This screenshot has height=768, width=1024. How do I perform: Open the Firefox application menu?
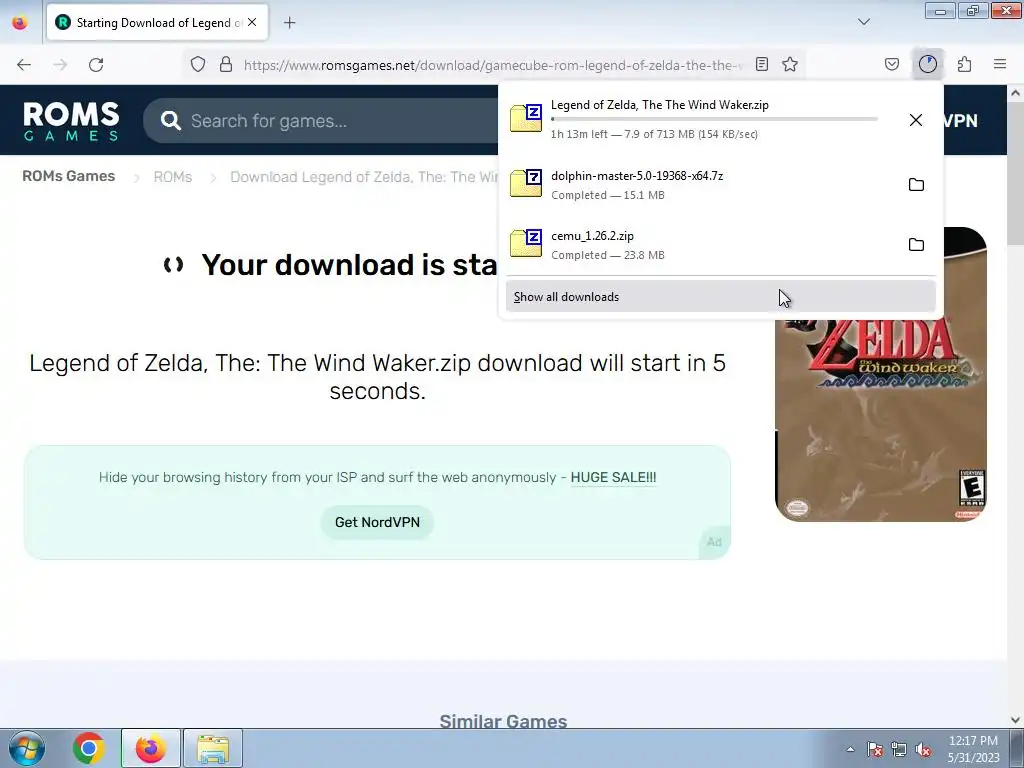[1000, 64]
